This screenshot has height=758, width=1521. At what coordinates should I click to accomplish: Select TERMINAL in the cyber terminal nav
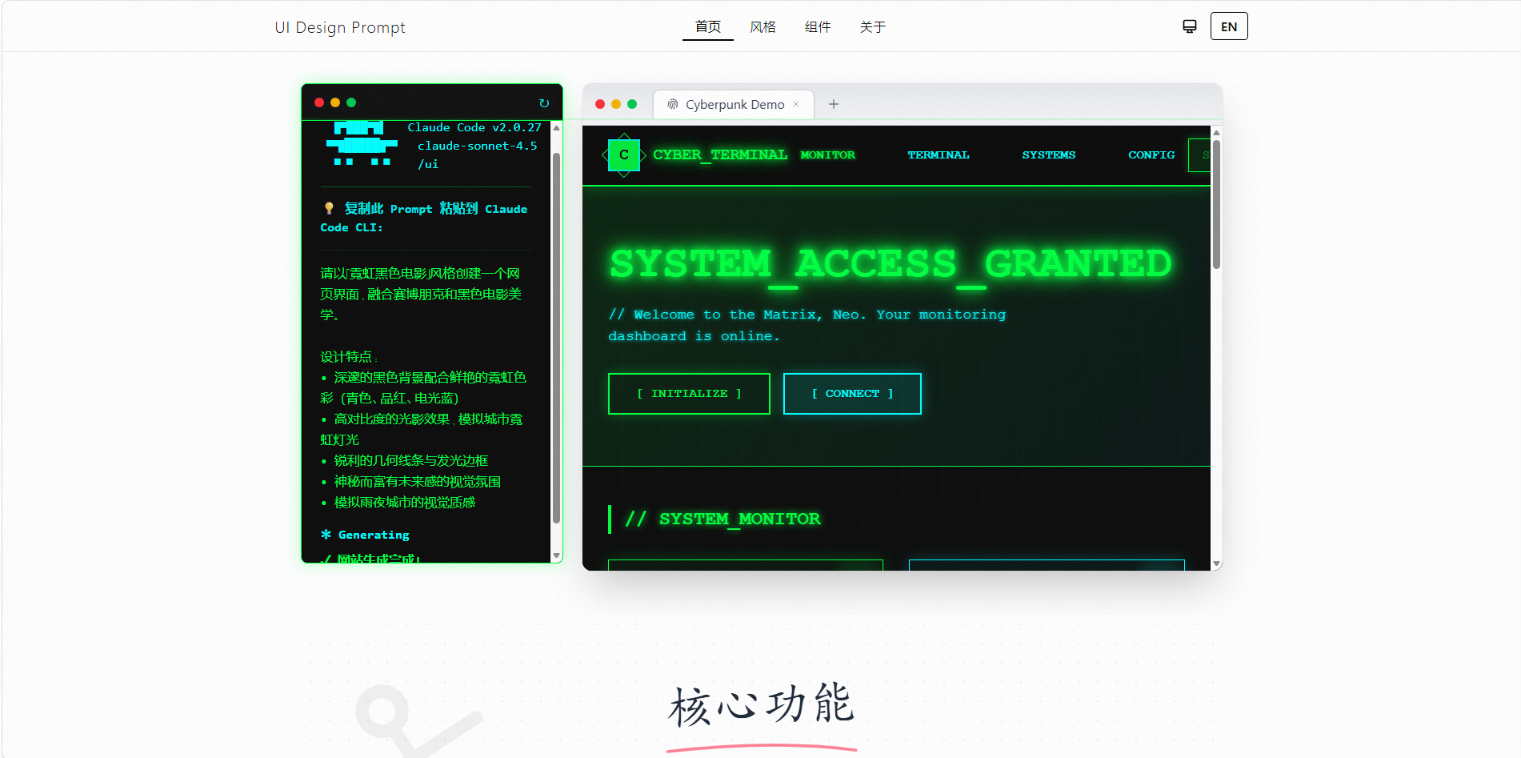pos(938,155)
